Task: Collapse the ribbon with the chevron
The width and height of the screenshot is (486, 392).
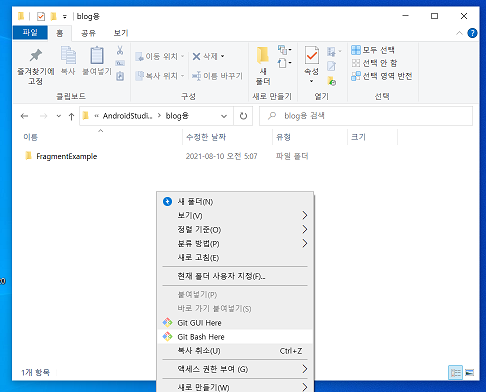Action: [459, 33]
